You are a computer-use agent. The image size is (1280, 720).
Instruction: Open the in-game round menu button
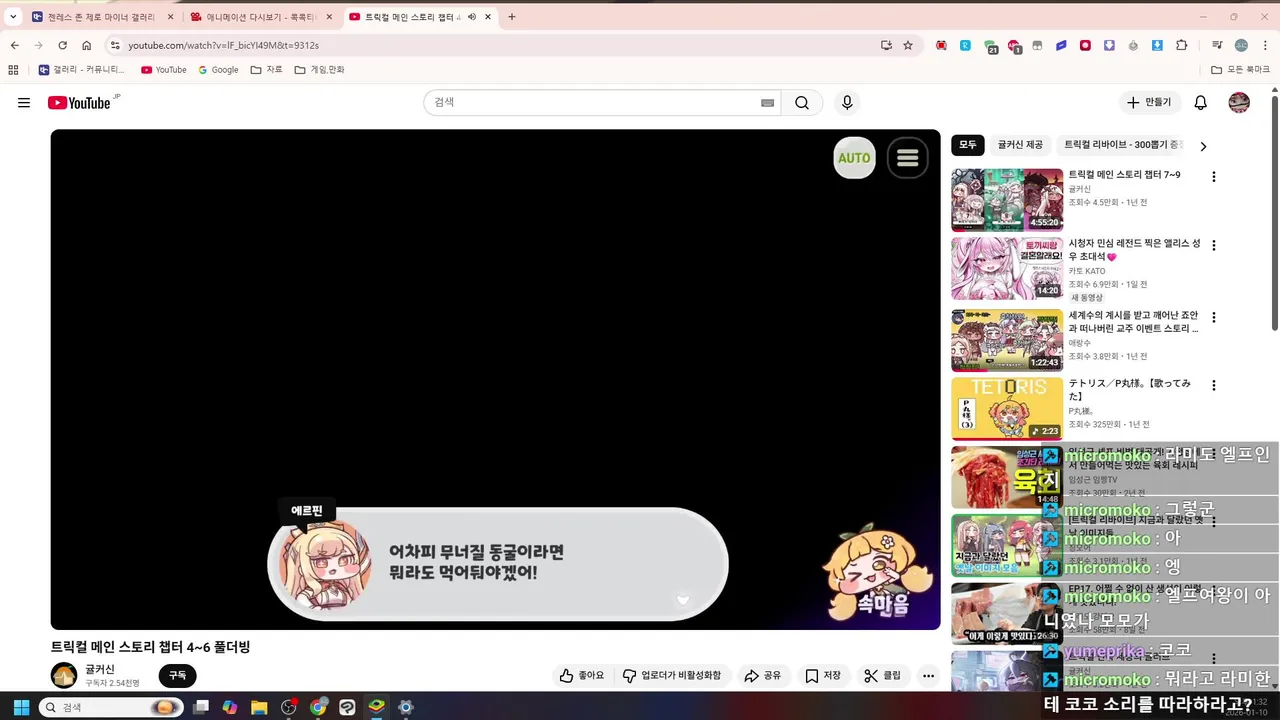click(x=907, y=158)
